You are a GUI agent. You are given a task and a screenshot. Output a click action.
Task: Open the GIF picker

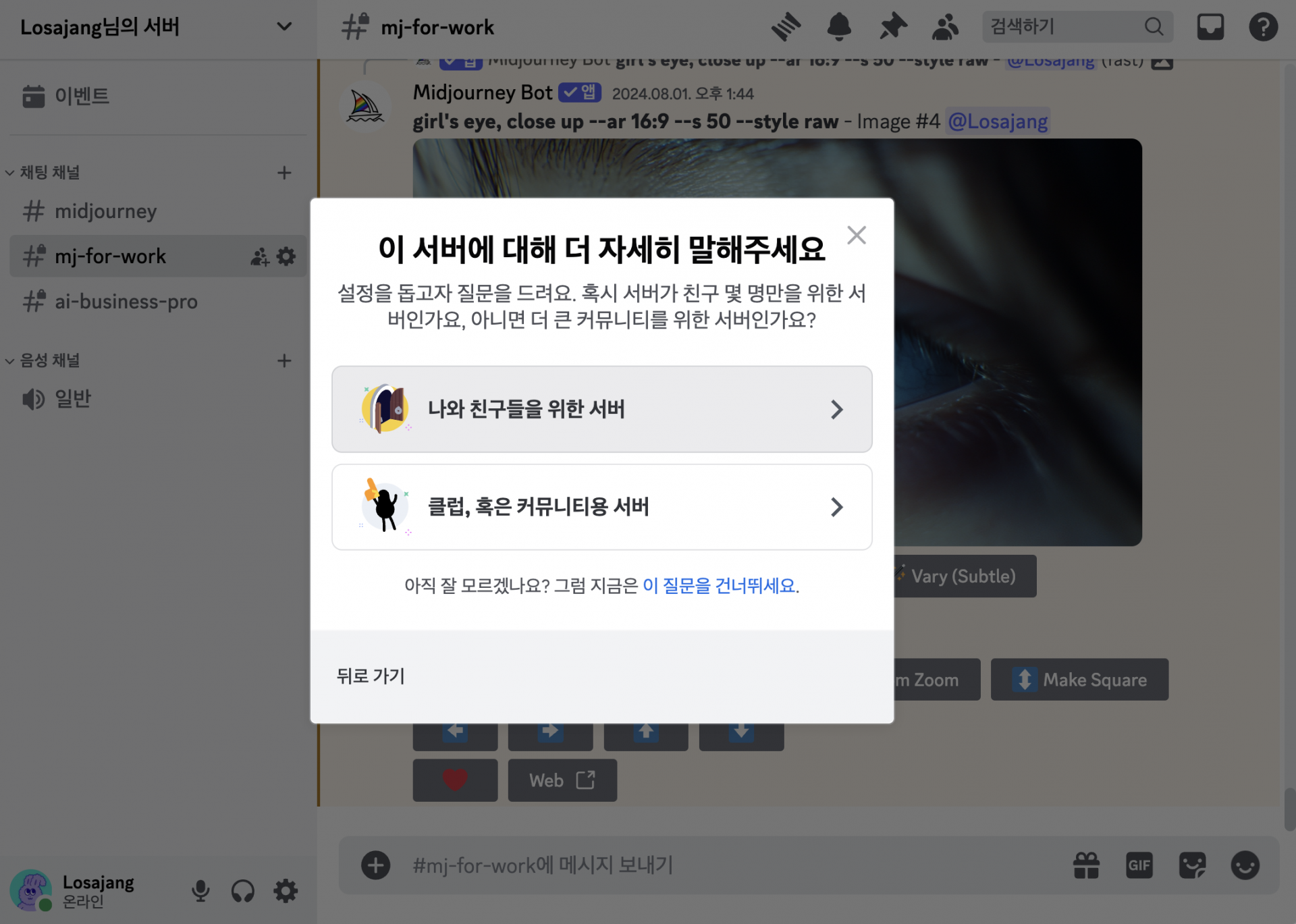tap(1139, 865)
